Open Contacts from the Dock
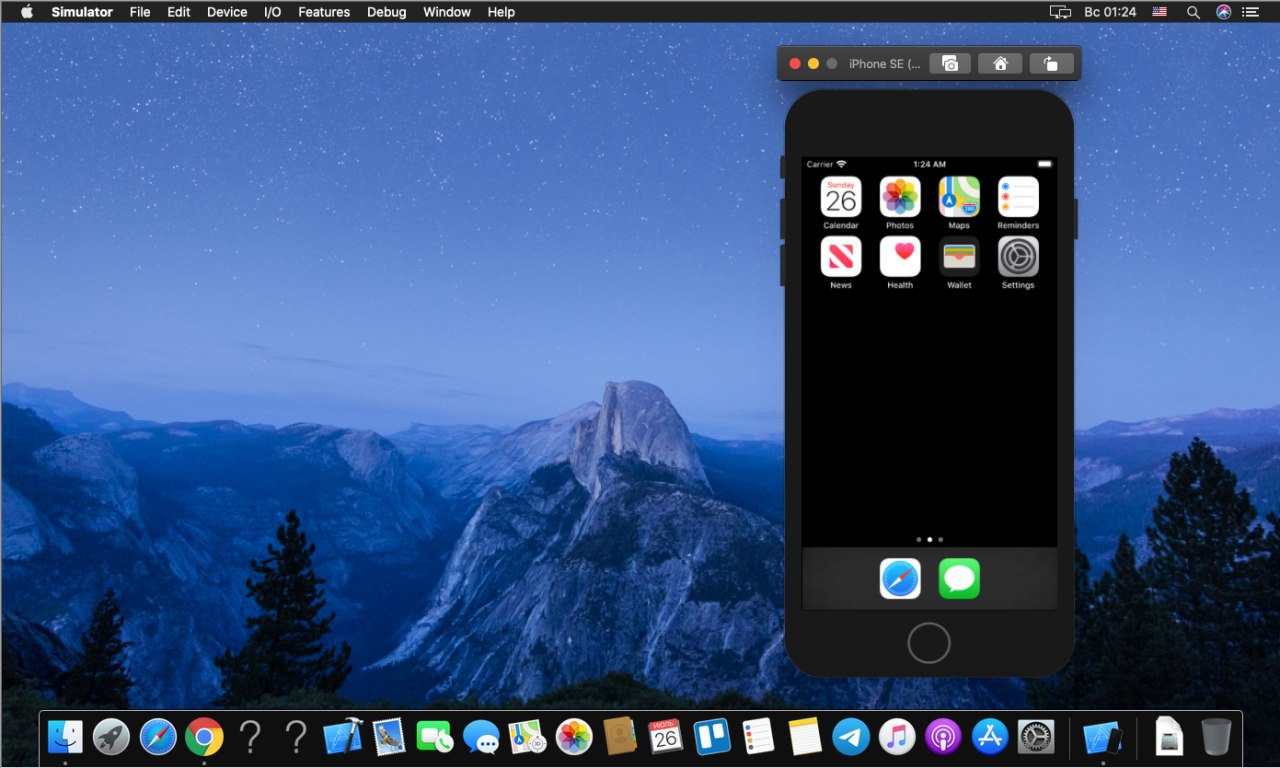 coord(620,738)
